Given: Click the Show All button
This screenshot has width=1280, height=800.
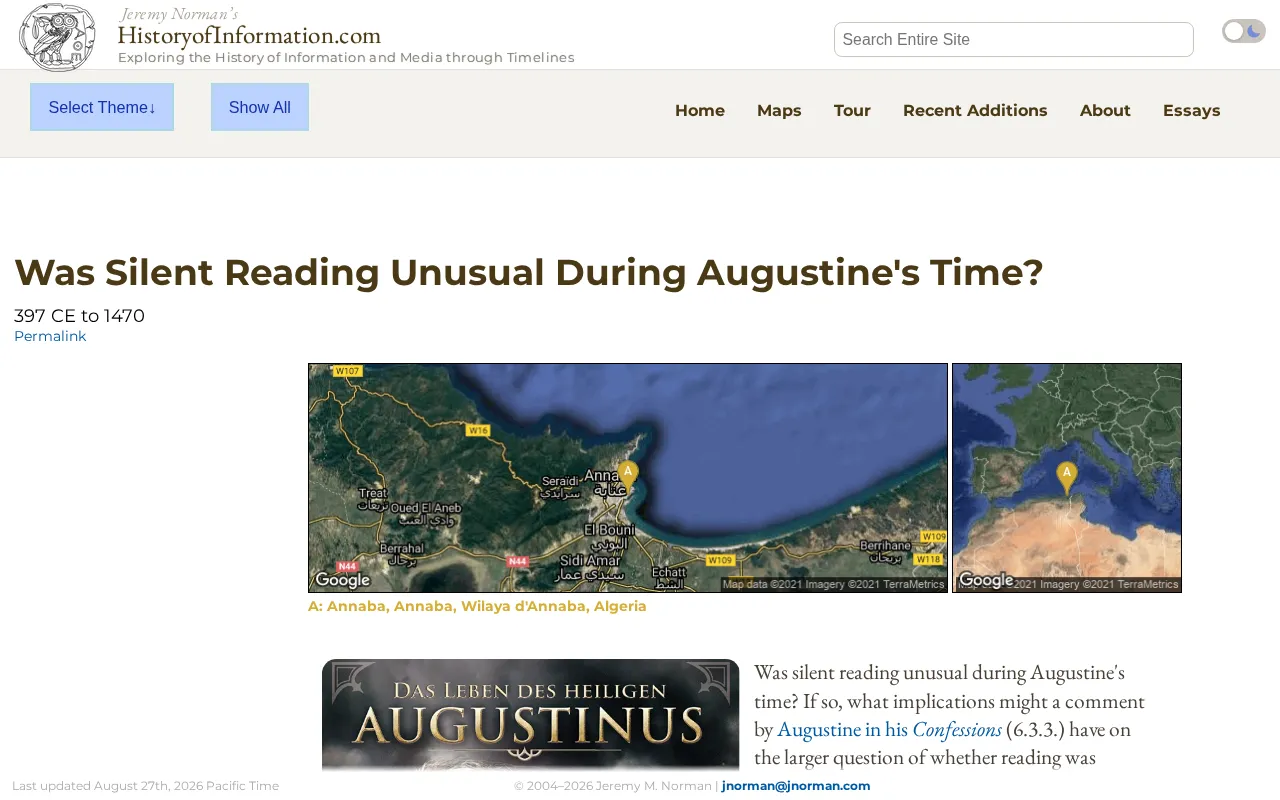Looking at the screenshot, I should pyautogui.click(x=260, y=107).
